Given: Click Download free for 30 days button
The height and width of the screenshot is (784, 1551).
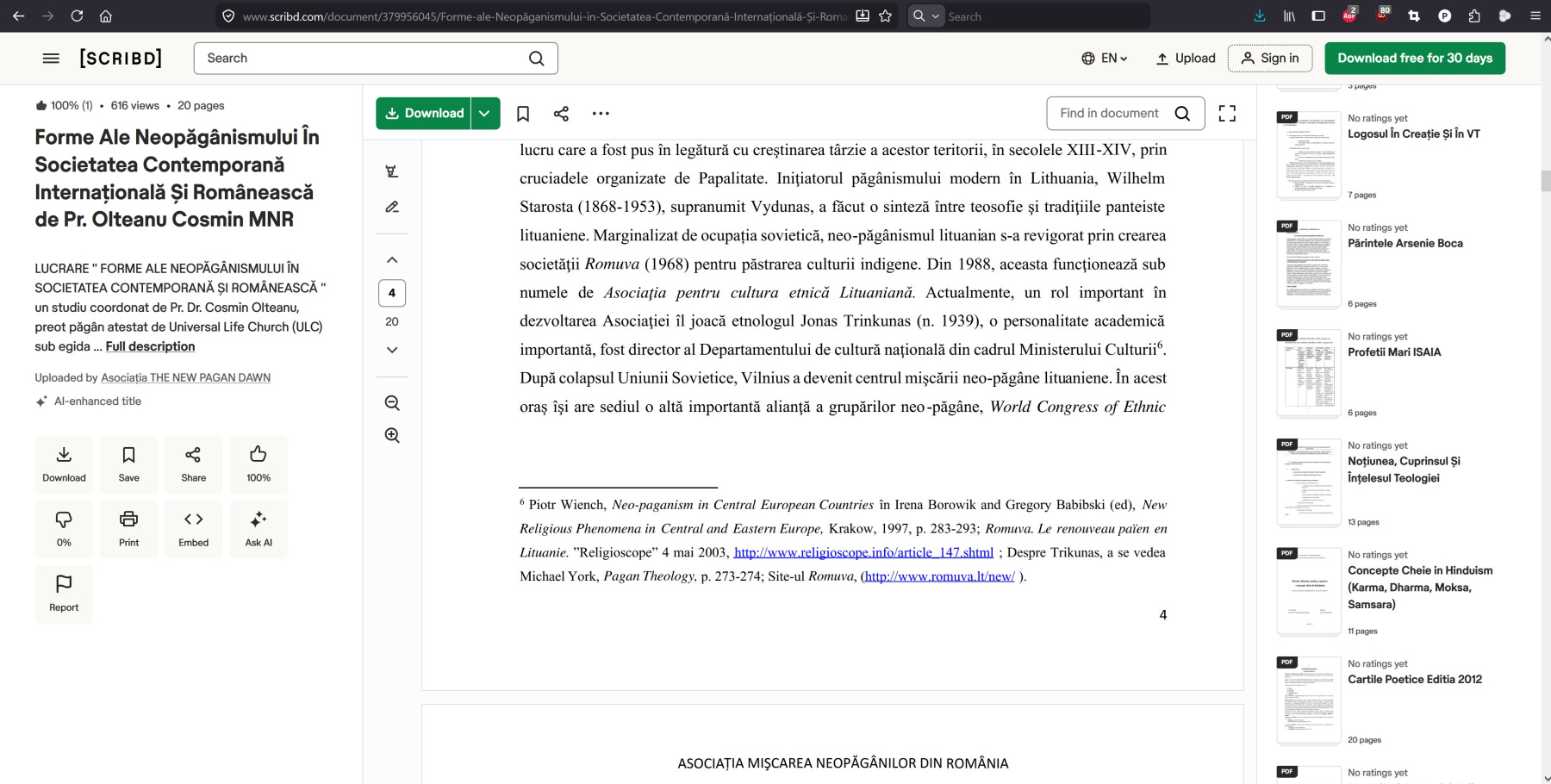Looking at the screenshot, I should pos(1414,59).
